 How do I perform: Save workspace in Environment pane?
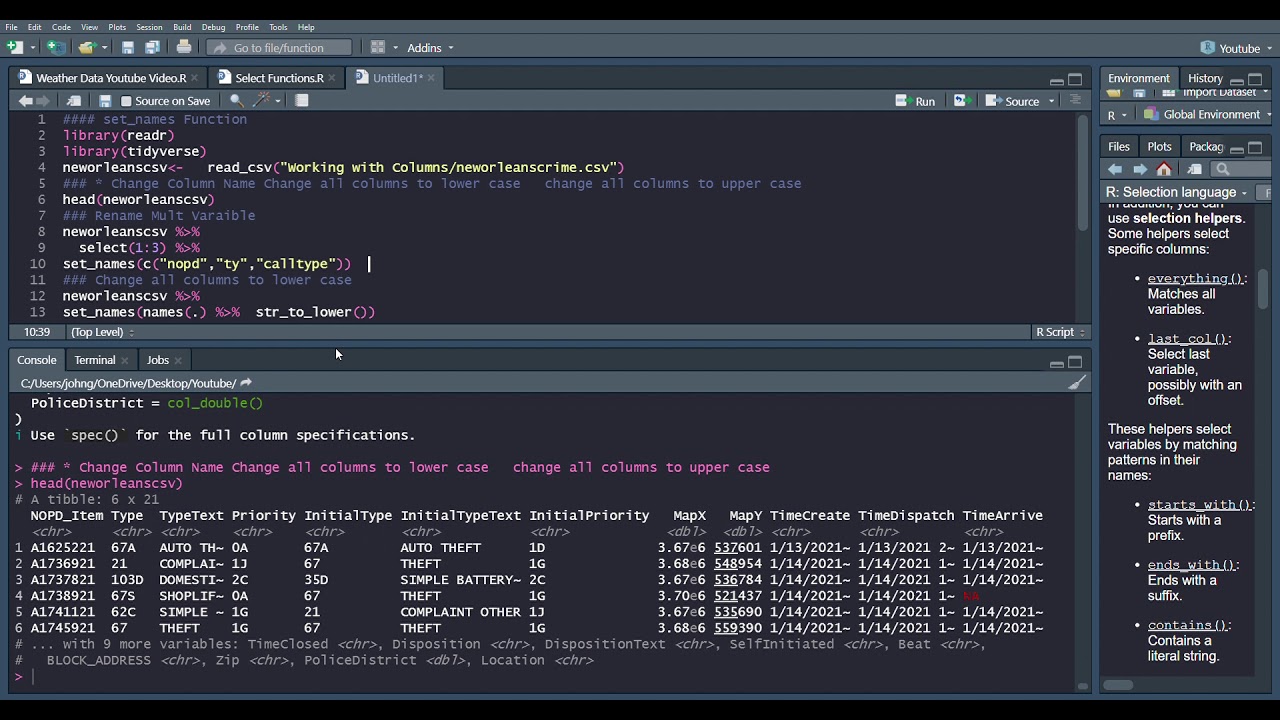(1139, 93)
